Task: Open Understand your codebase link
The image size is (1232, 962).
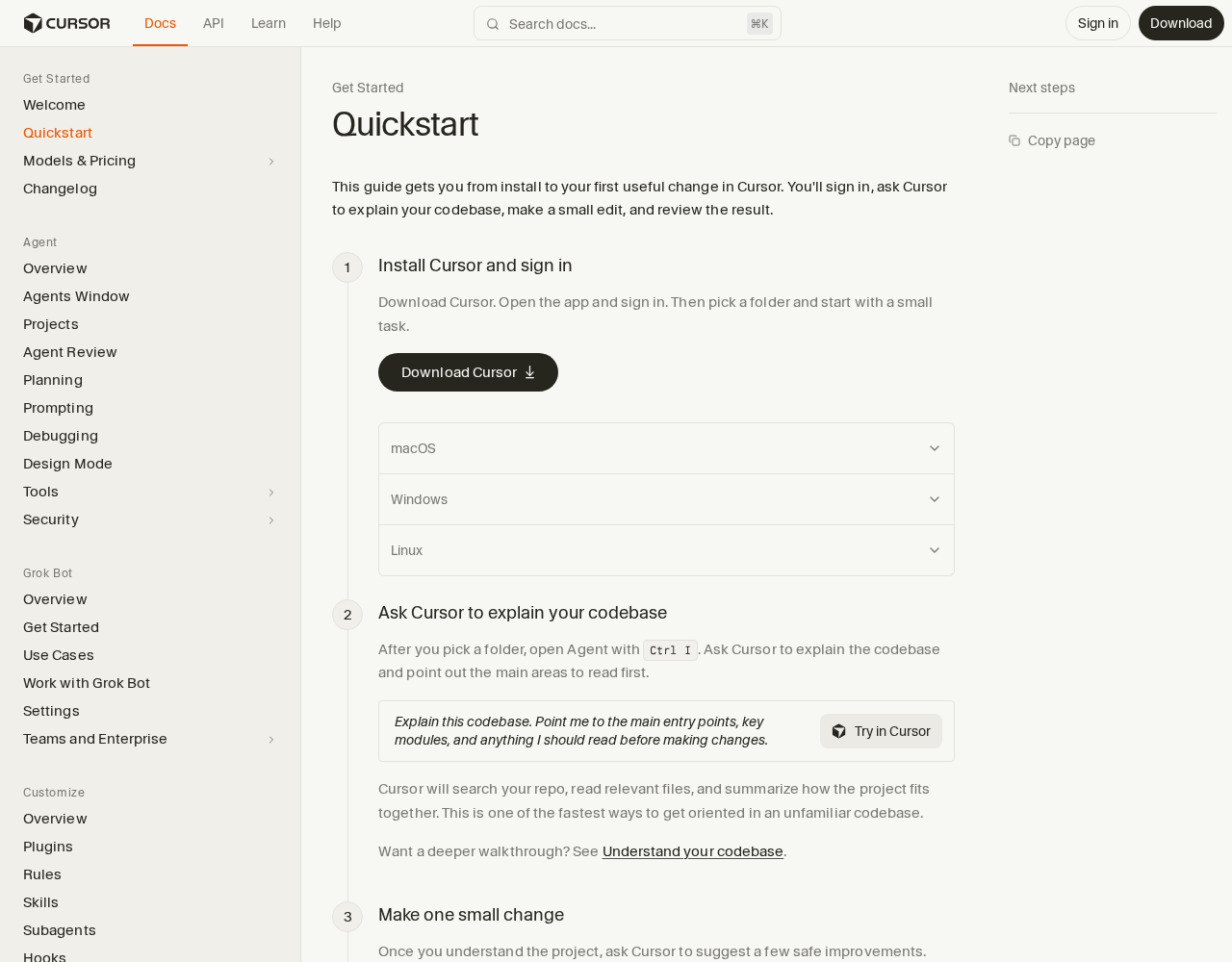Action: (693, 851)
